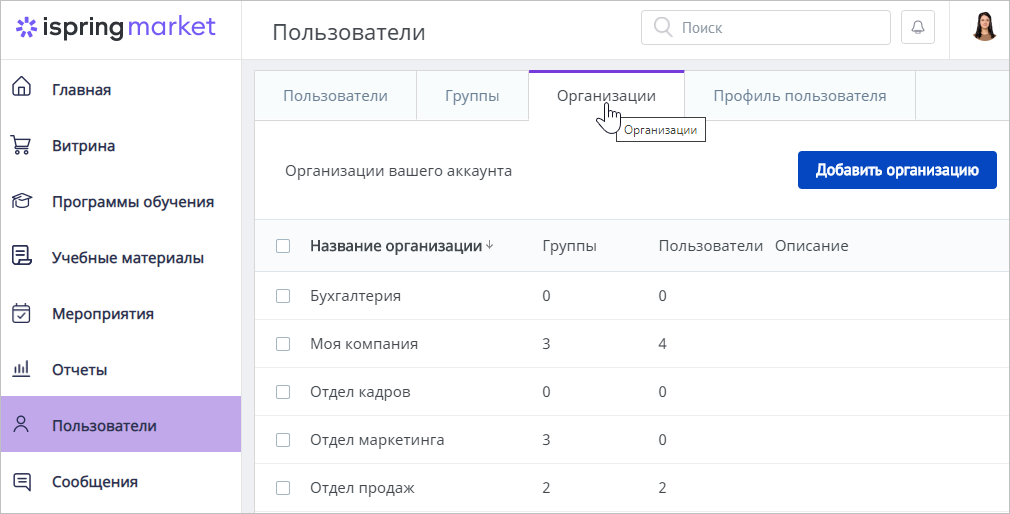Viewport: 1010px width, 514px height.
Task: Click the Сообщения chat bubble icon
Action: pyautogui.click(x=22, y=481)
